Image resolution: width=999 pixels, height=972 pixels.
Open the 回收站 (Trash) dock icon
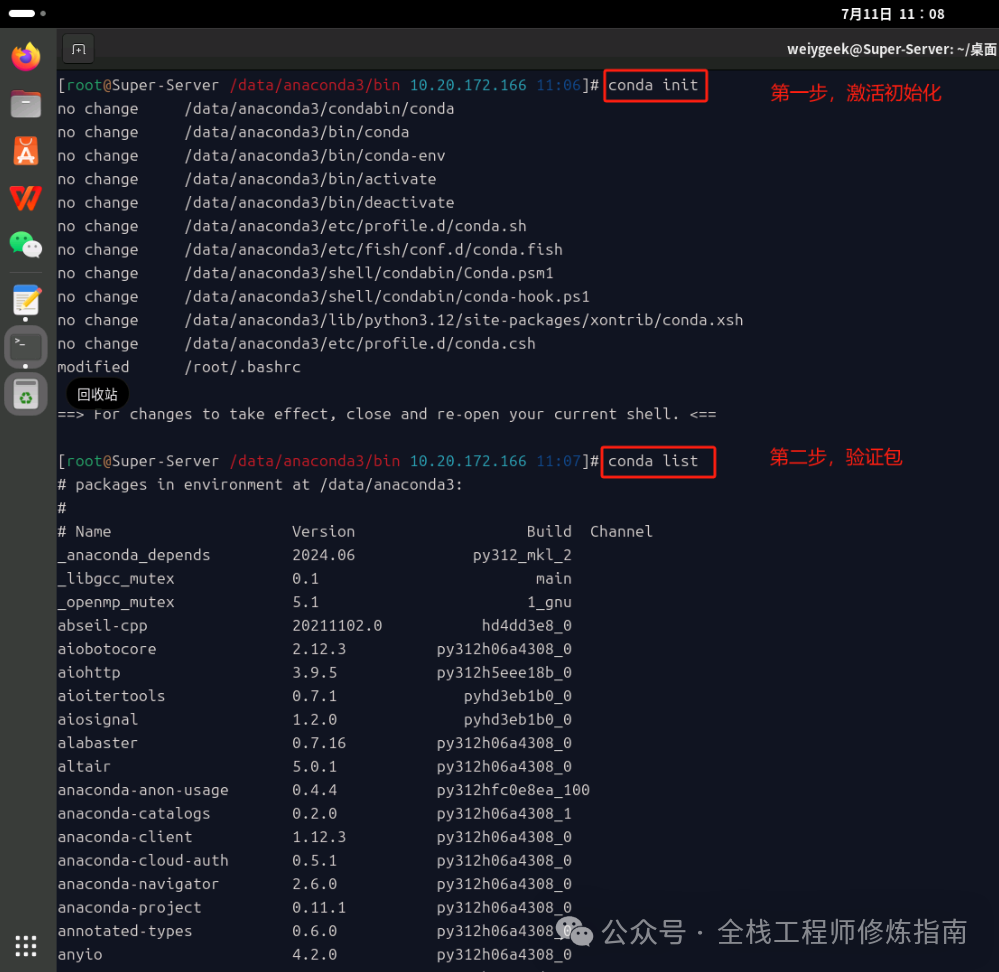pyautogui.click(x=25, y=393)
